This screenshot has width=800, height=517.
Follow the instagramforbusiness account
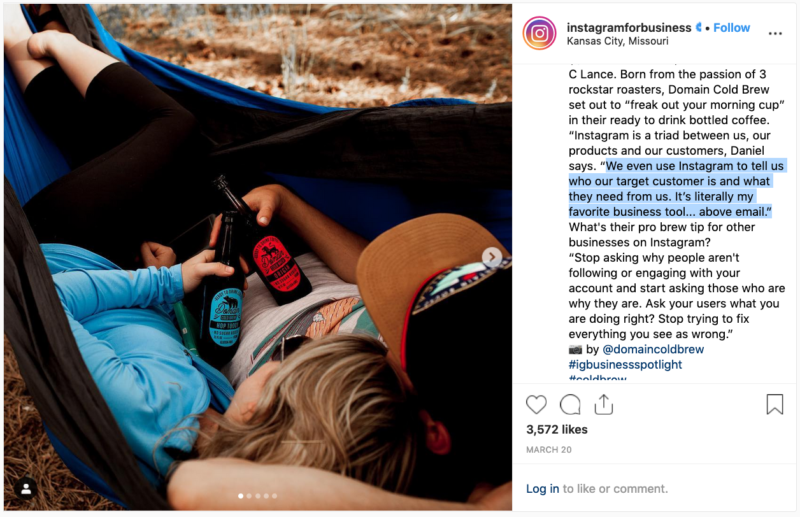tap(732, 28)
